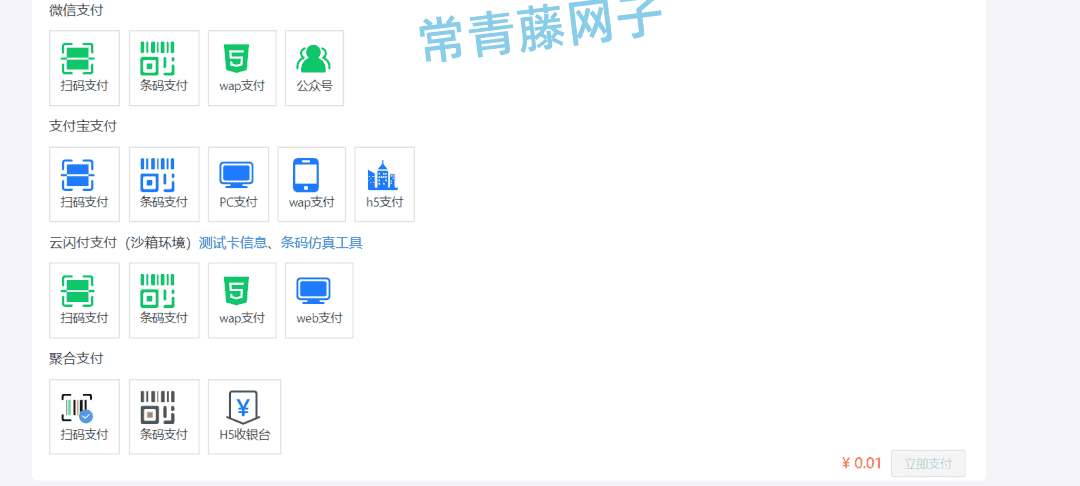Select 聚合支付 扫码支付 option
The image size is (1080, 486).
pyautogui.click(x=84, y=416)
